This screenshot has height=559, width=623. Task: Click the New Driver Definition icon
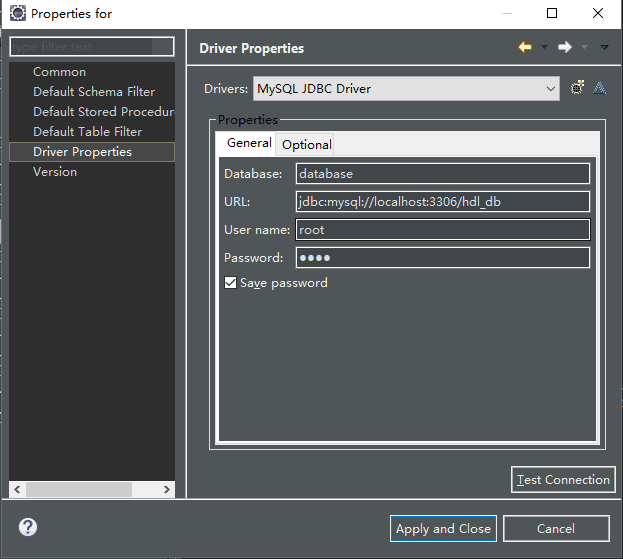pyautogui.click(x=577, y=88)
